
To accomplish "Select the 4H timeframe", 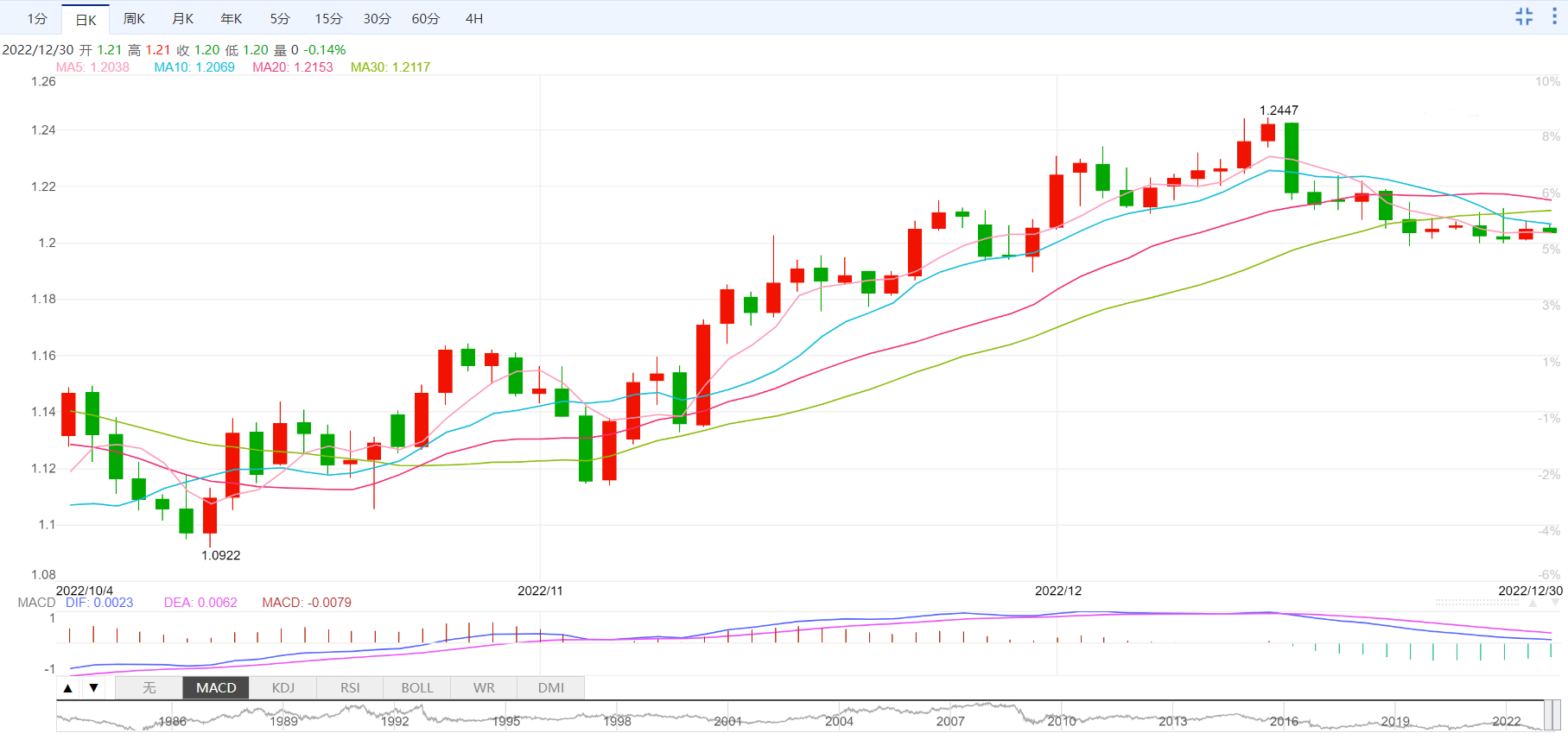I will point(474,18).
